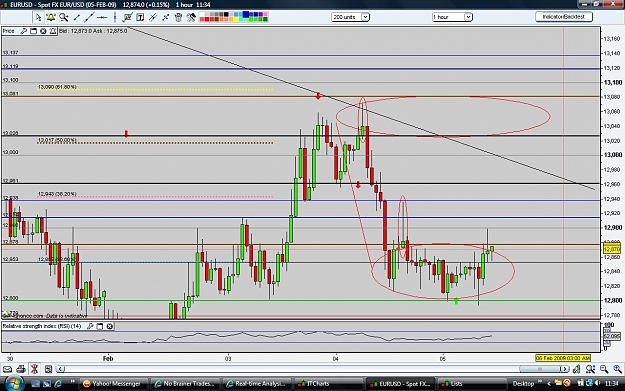This screenshot has height=391, width=625.
Task: Pick the bright blue color swatch
Action: pos(246,14)
